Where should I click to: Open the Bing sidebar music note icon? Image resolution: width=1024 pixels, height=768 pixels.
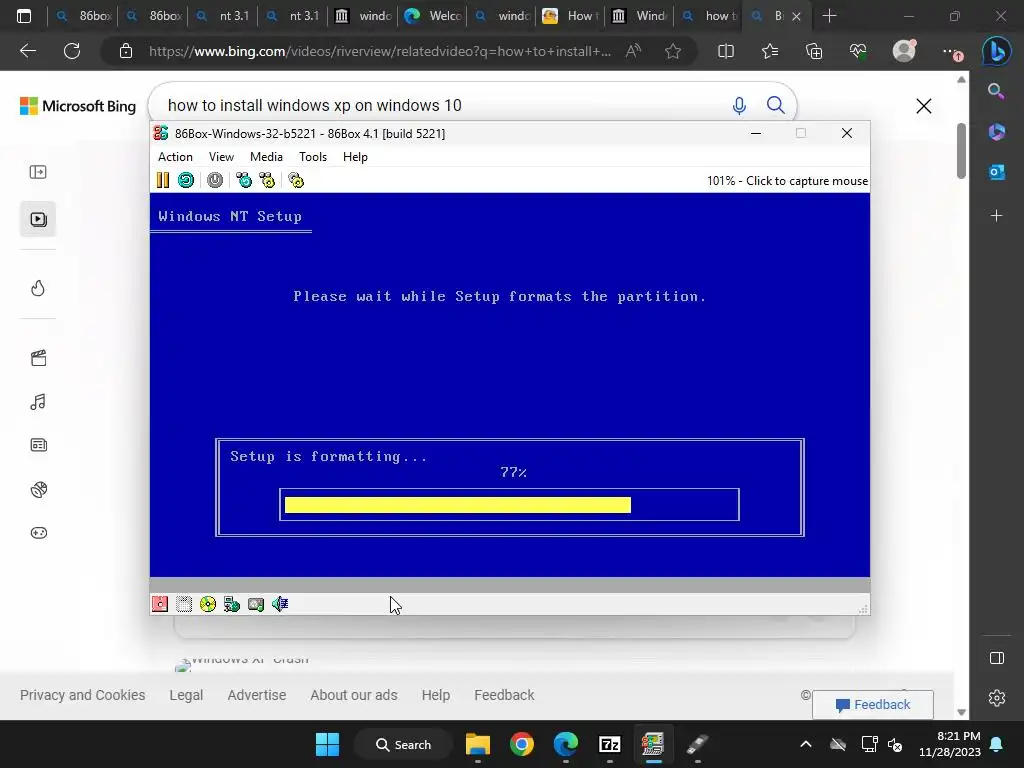[38, 402]
